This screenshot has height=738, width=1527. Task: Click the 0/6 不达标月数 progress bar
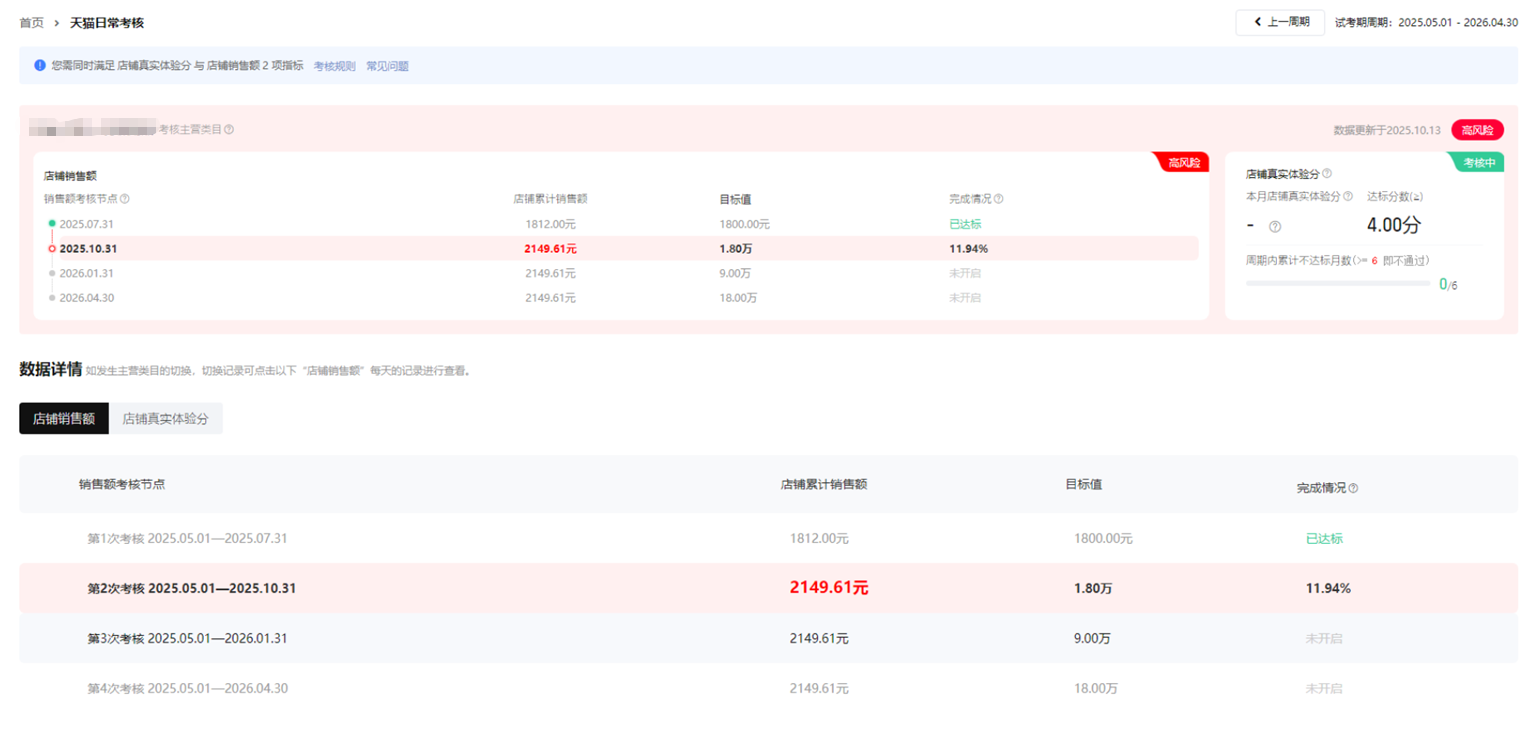point(1337,284)
